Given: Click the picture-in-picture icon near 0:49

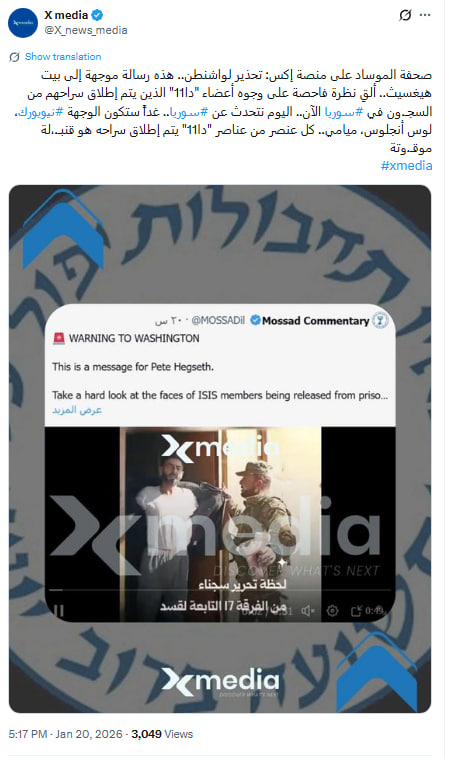Looking at the screenshot, I should pyautogui.click(x=356, y=611).
